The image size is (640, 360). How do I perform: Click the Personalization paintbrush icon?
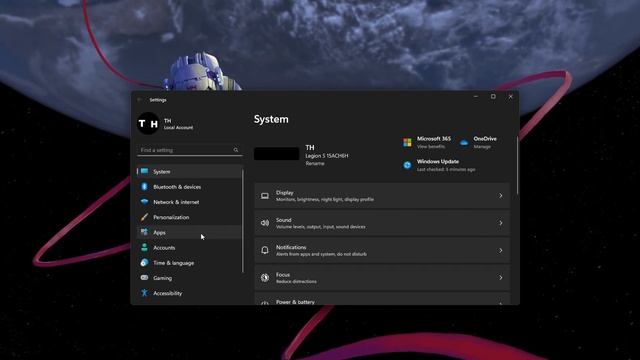click(144, 217)
